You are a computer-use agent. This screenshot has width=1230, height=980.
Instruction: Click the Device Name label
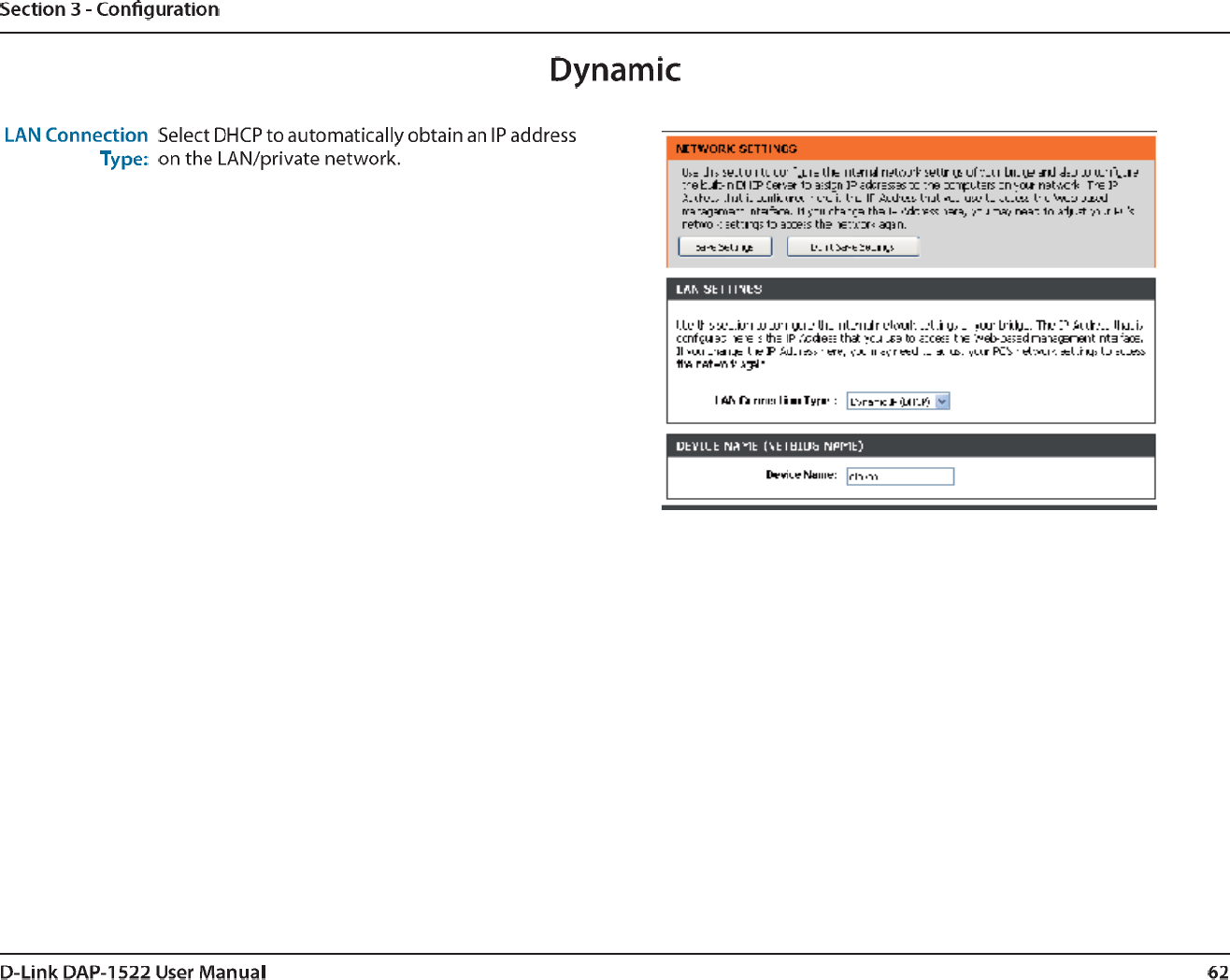pyautogui.click(x=801, y=475)
